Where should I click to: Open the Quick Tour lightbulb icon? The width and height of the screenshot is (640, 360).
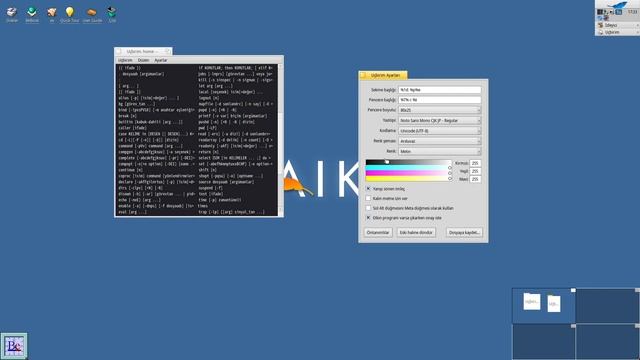70,13
